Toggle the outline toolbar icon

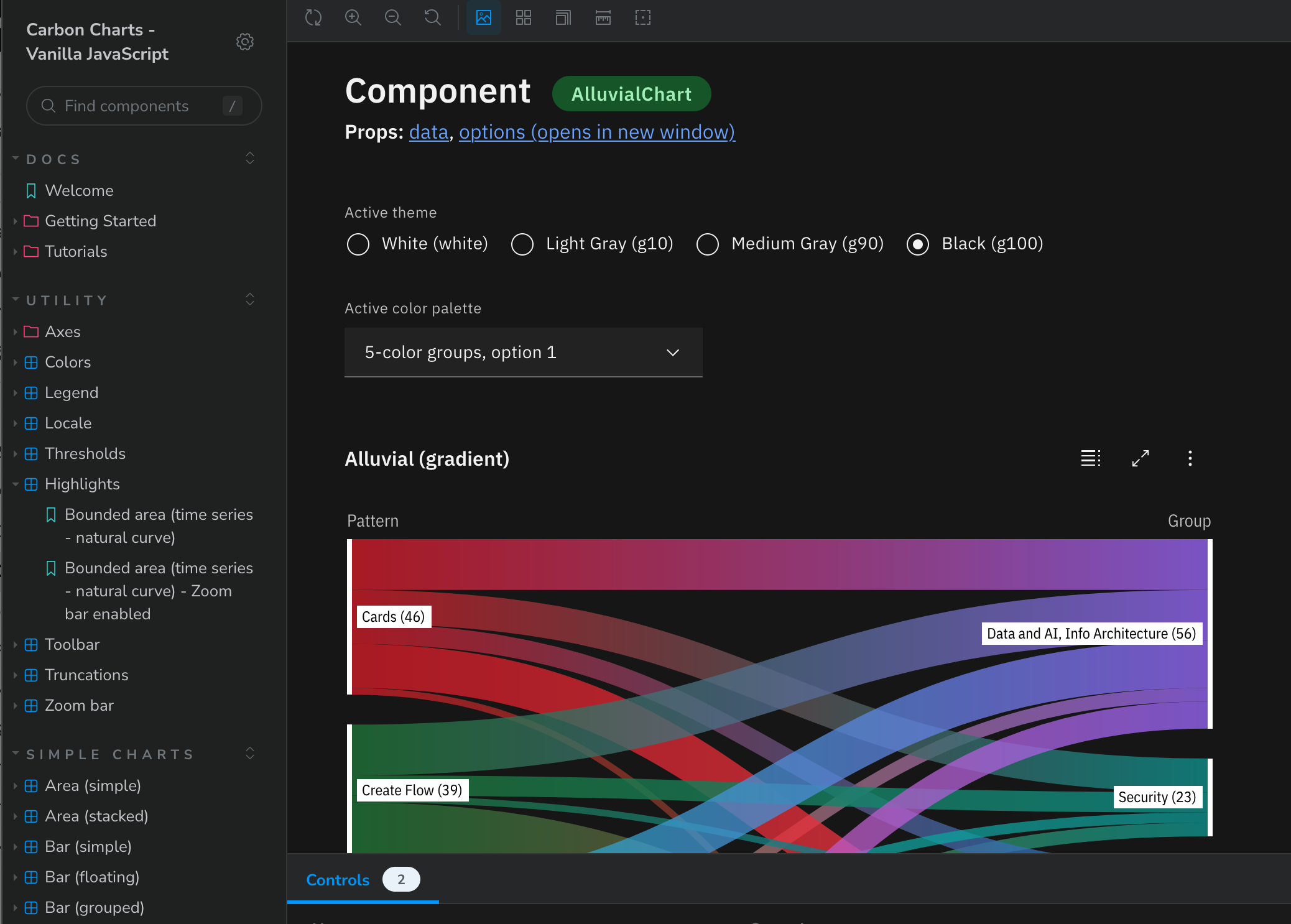pyautogui.click(x=643, y=17)
